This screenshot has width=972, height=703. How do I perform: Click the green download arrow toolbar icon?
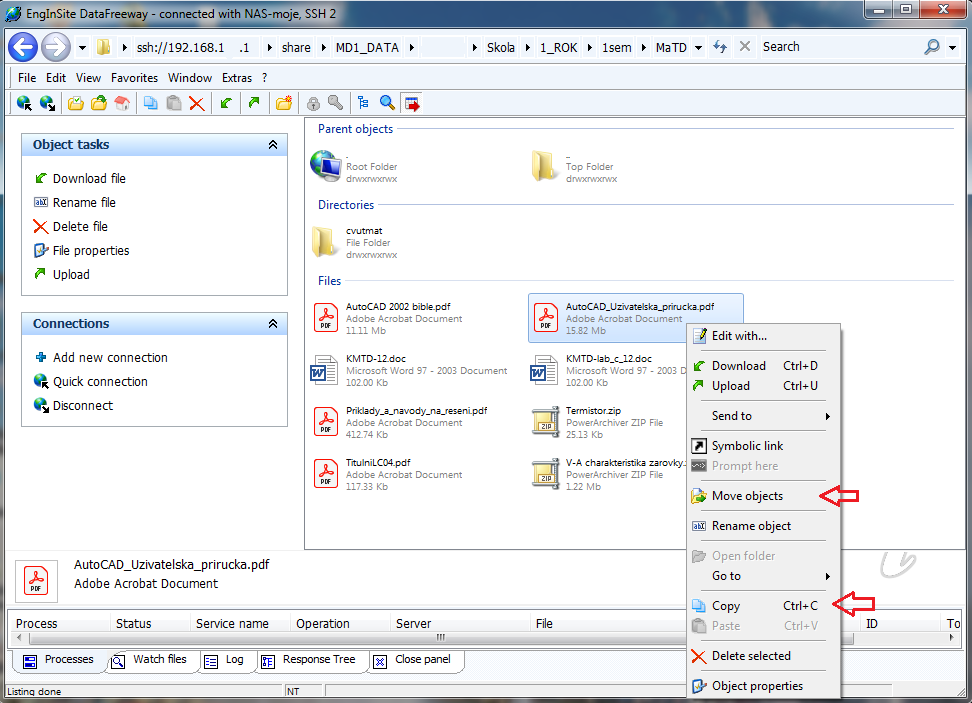point(226,103)
